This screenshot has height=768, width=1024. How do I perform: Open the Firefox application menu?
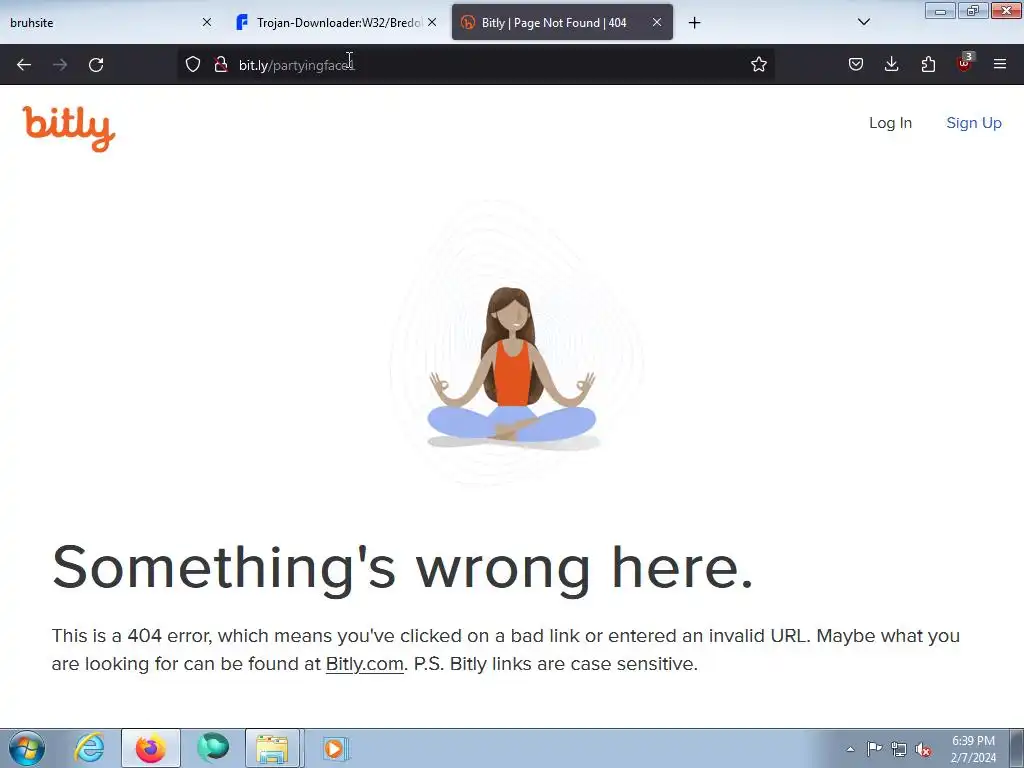[x=1000, y=64]
